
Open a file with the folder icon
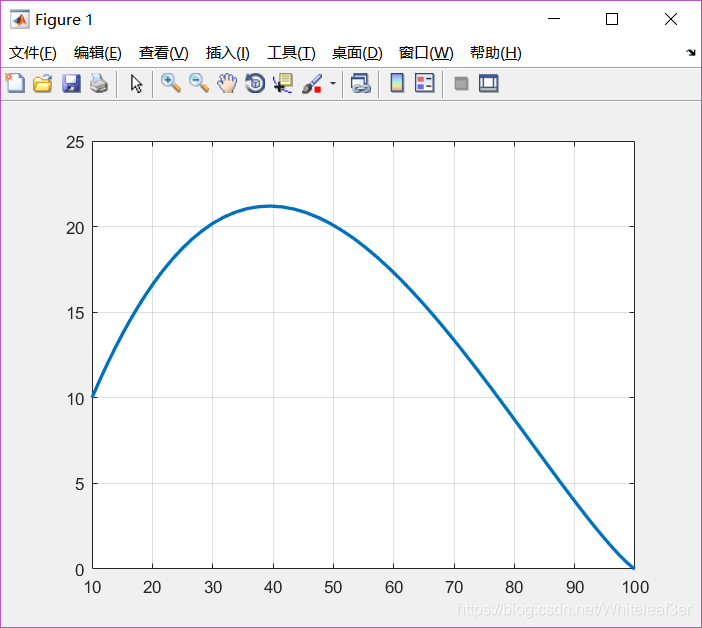tap(43, 83)
